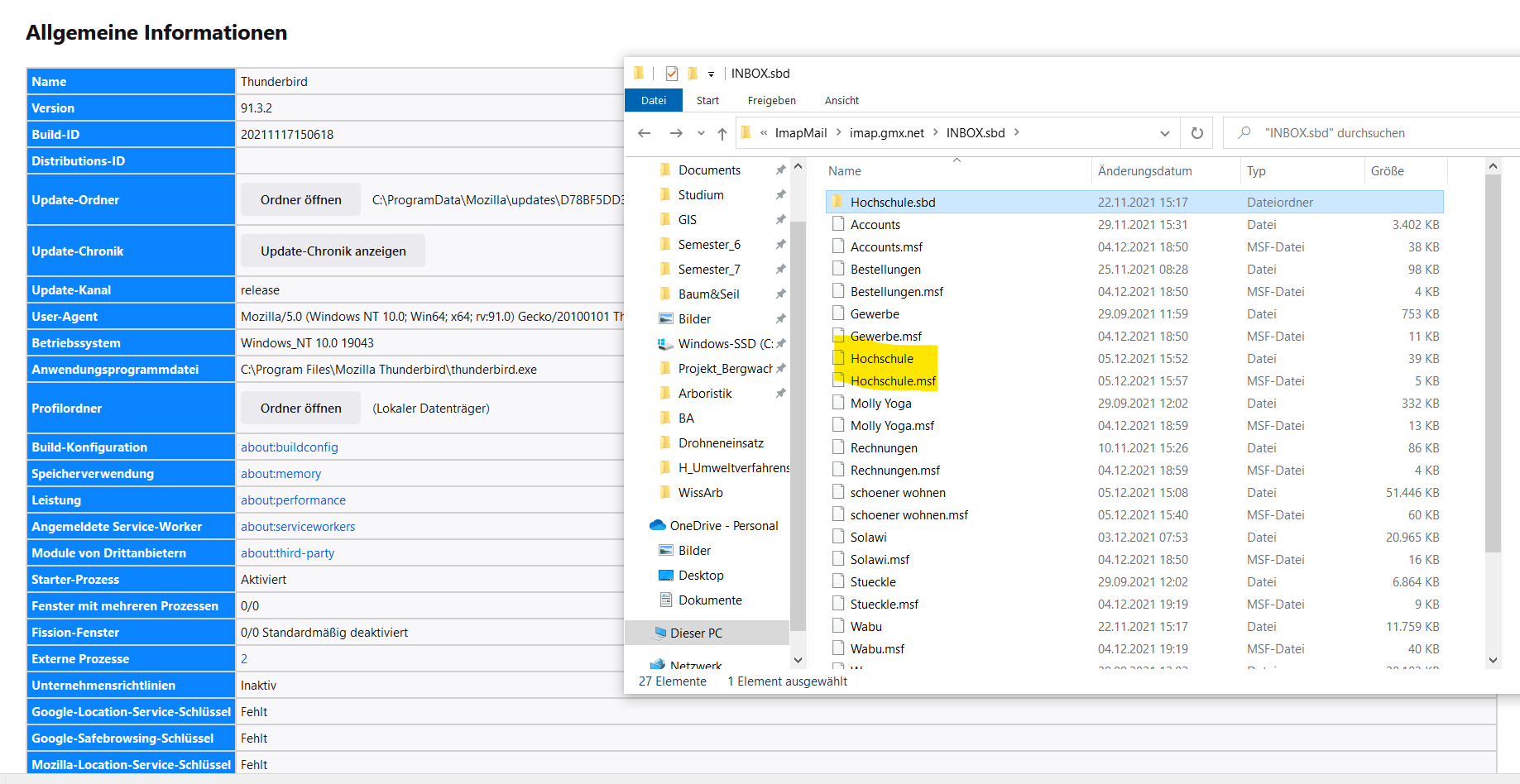1520x784 pixels.
Task: Open the Hochschule.sbd folder icon
Action: [x=837, y=202]
